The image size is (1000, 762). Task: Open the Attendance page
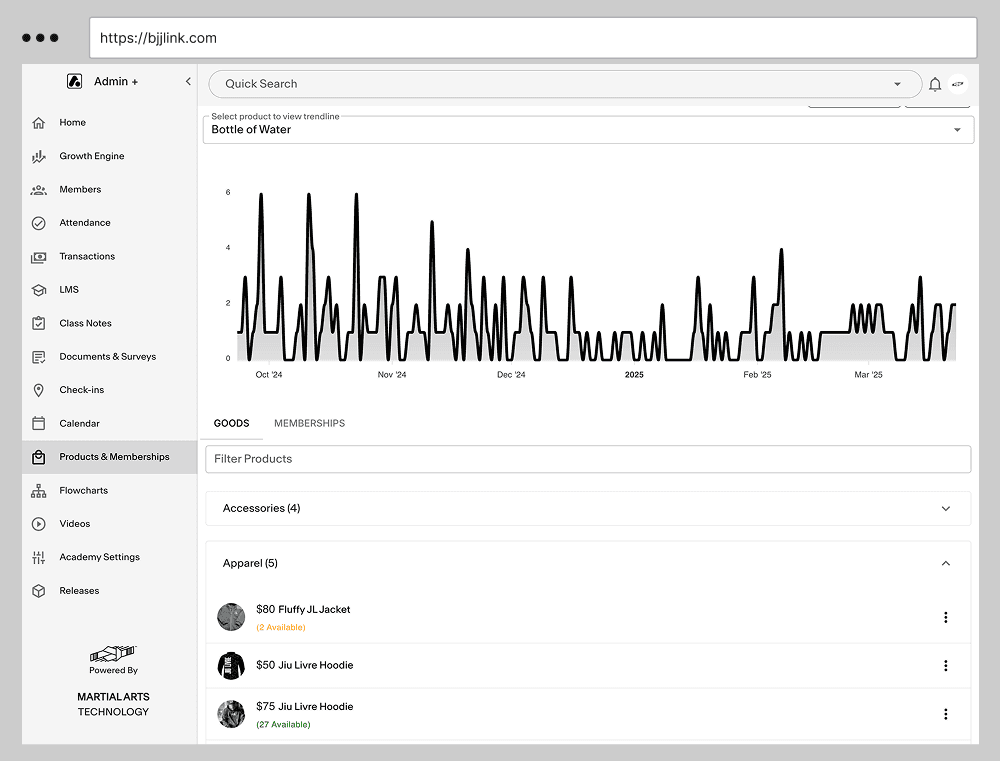click(85, 222)
